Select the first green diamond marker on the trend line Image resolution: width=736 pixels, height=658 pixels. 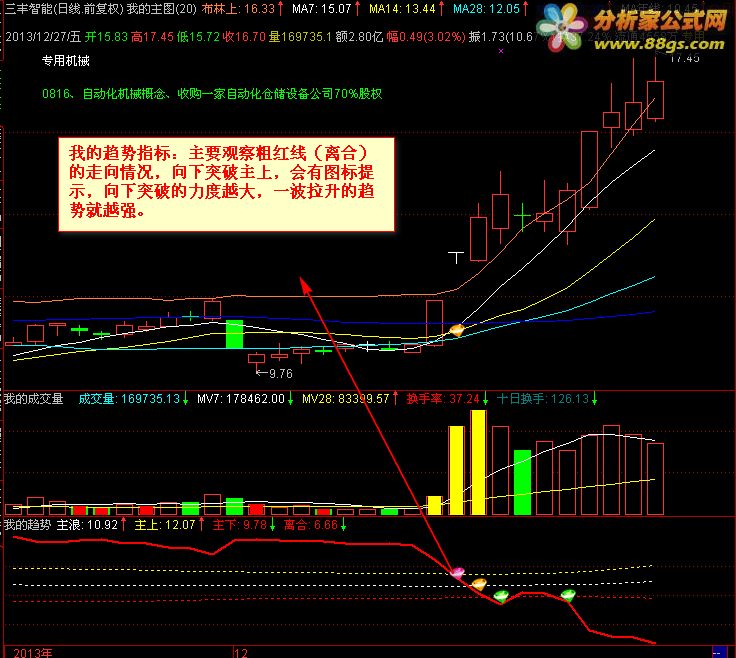[501, 596]
